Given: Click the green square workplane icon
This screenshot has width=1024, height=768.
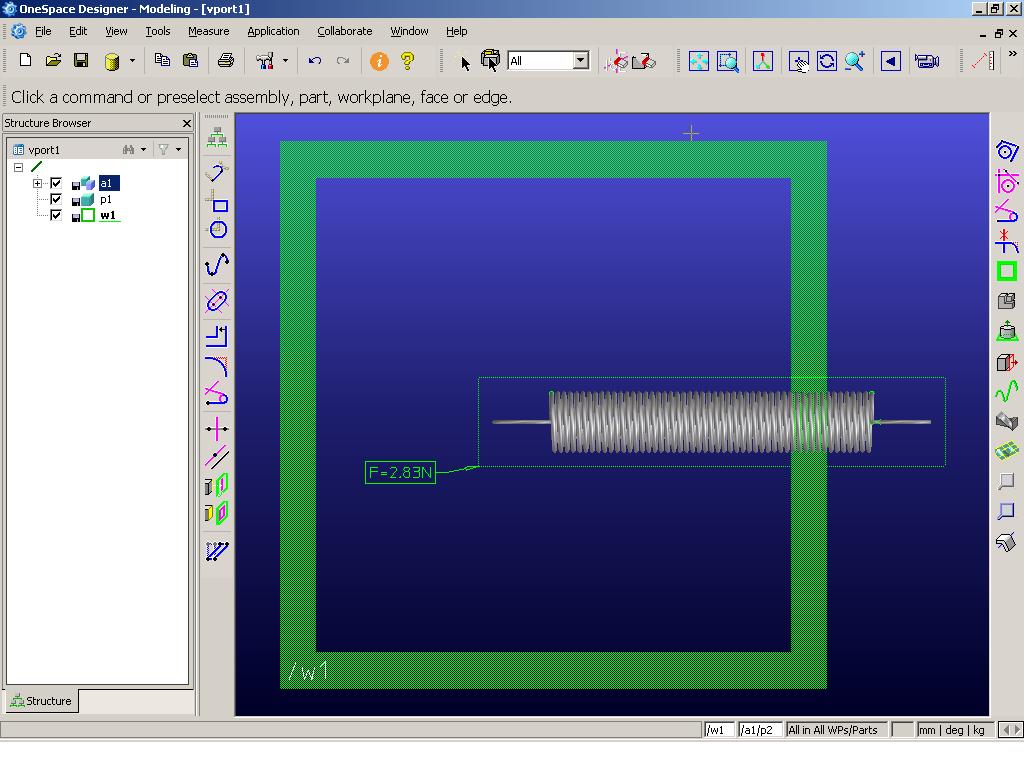Looking at the screenshot, I should pos(1007,271).
